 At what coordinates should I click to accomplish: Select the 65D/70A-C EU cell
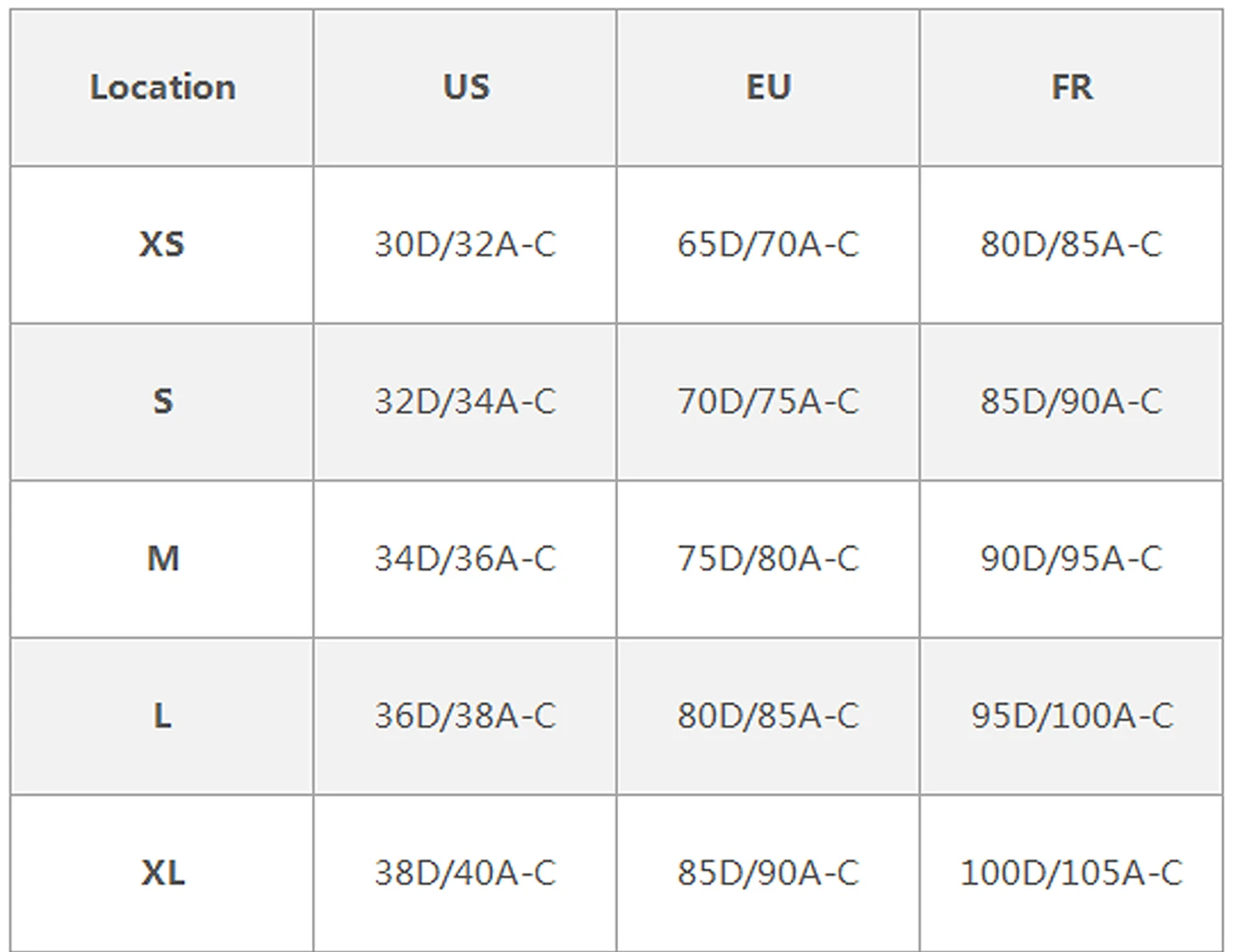coord(768,244)
